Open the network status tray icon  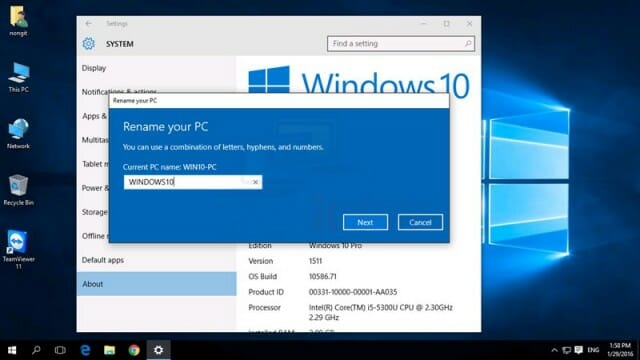click(x=567, y=350)
